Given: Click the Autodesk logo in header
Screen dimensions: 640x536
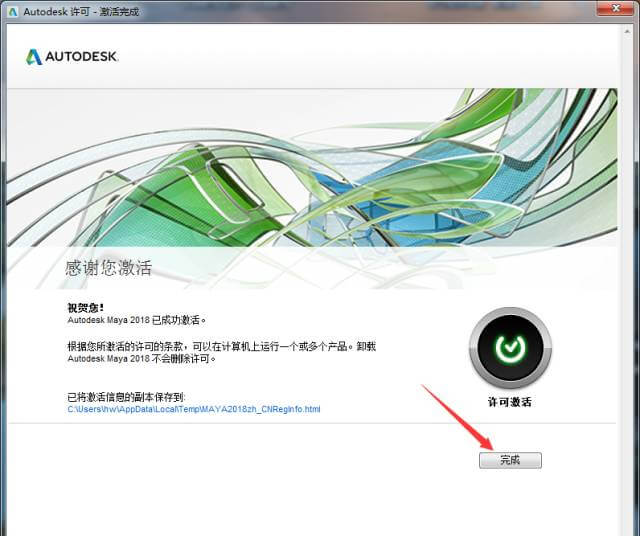Looking at the screenshot, I should coord(72,57).
